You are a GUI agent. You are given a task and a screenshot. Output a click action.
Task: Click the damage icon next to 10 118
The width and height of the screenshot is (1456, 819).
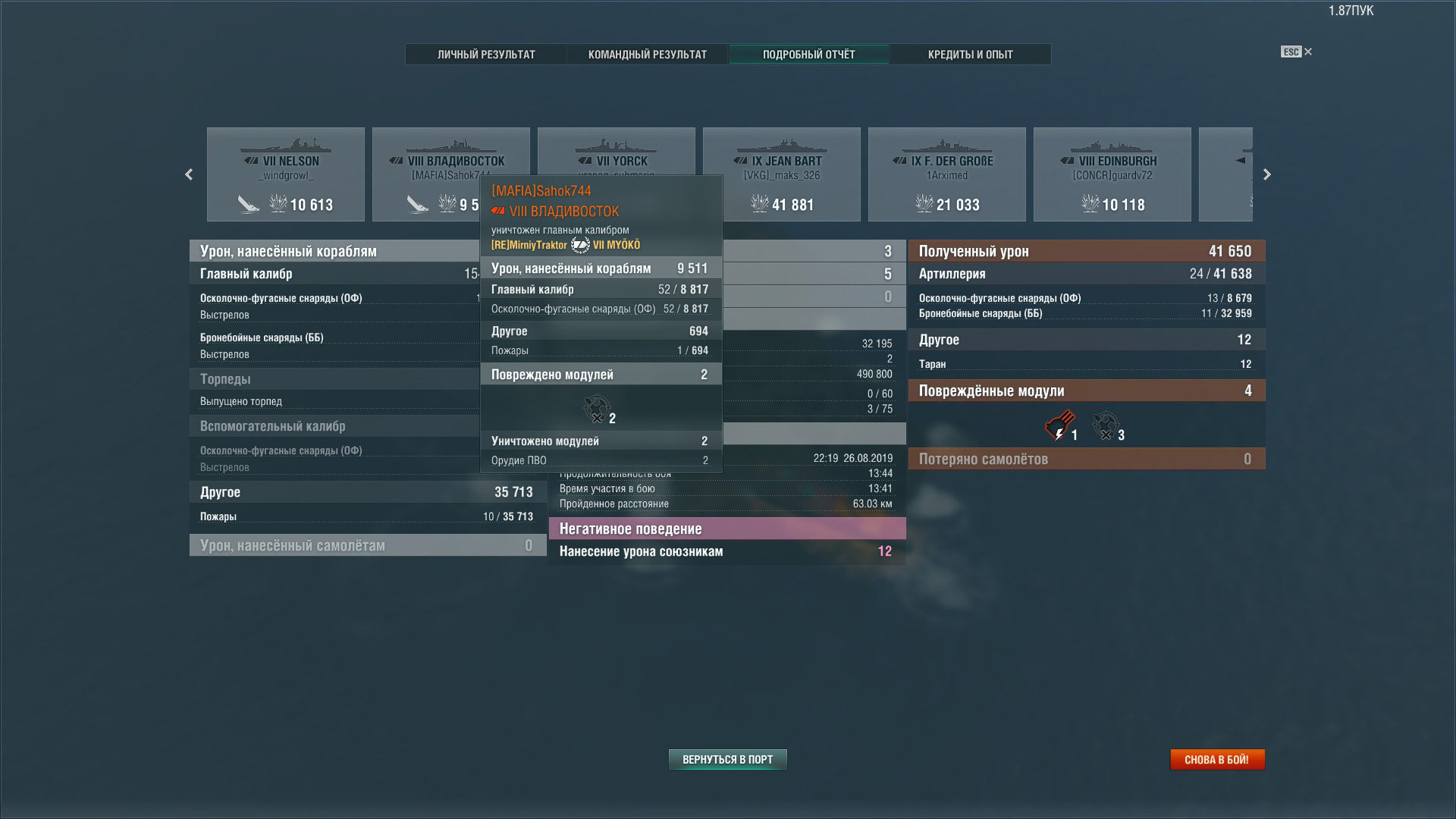coord(1090,203)
